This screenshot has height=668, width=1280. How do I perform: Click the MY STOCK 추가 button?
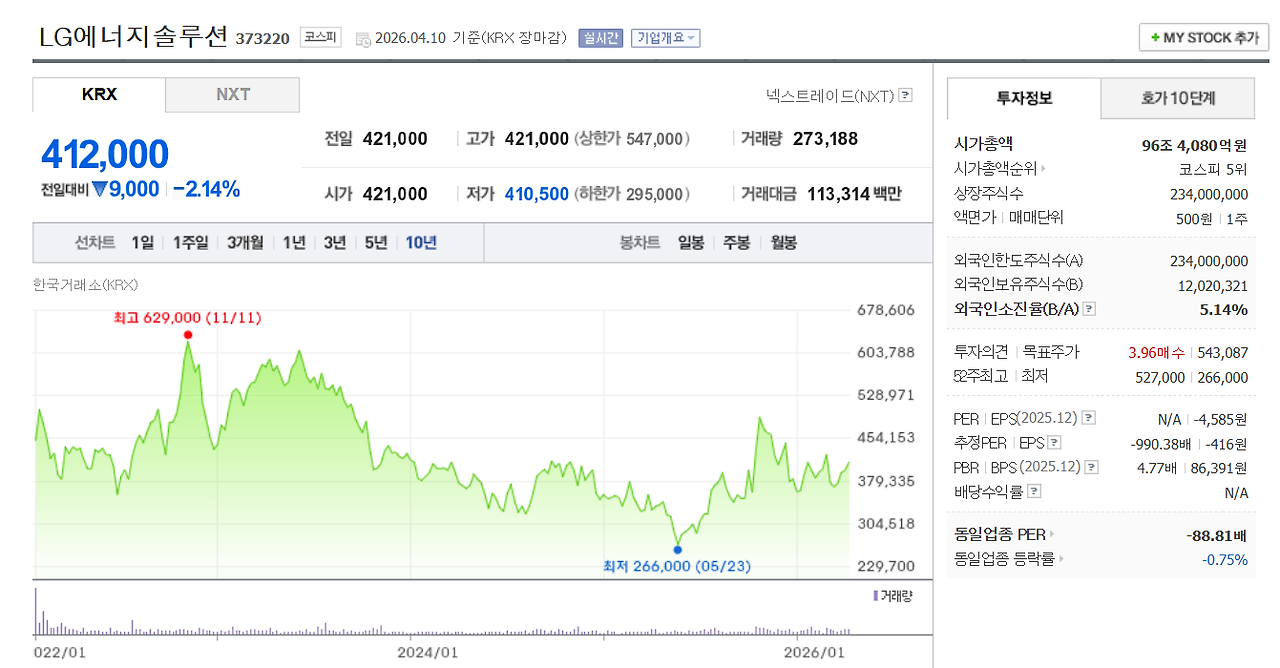[1204, 37]
